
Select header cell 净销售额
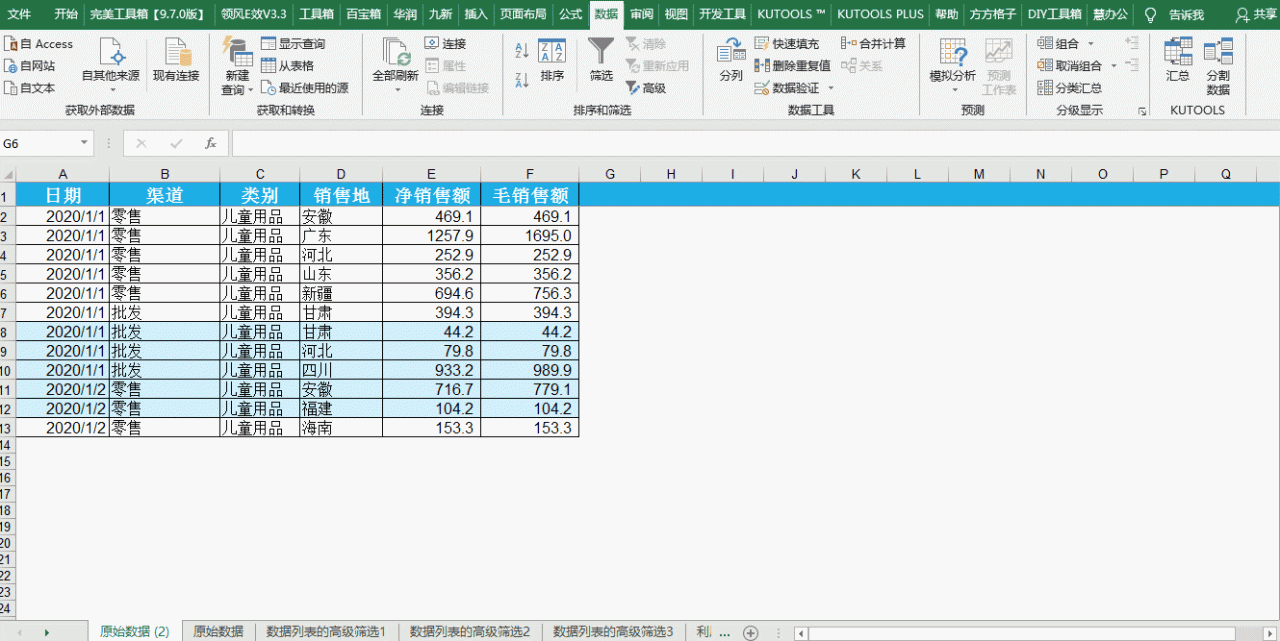431,195
